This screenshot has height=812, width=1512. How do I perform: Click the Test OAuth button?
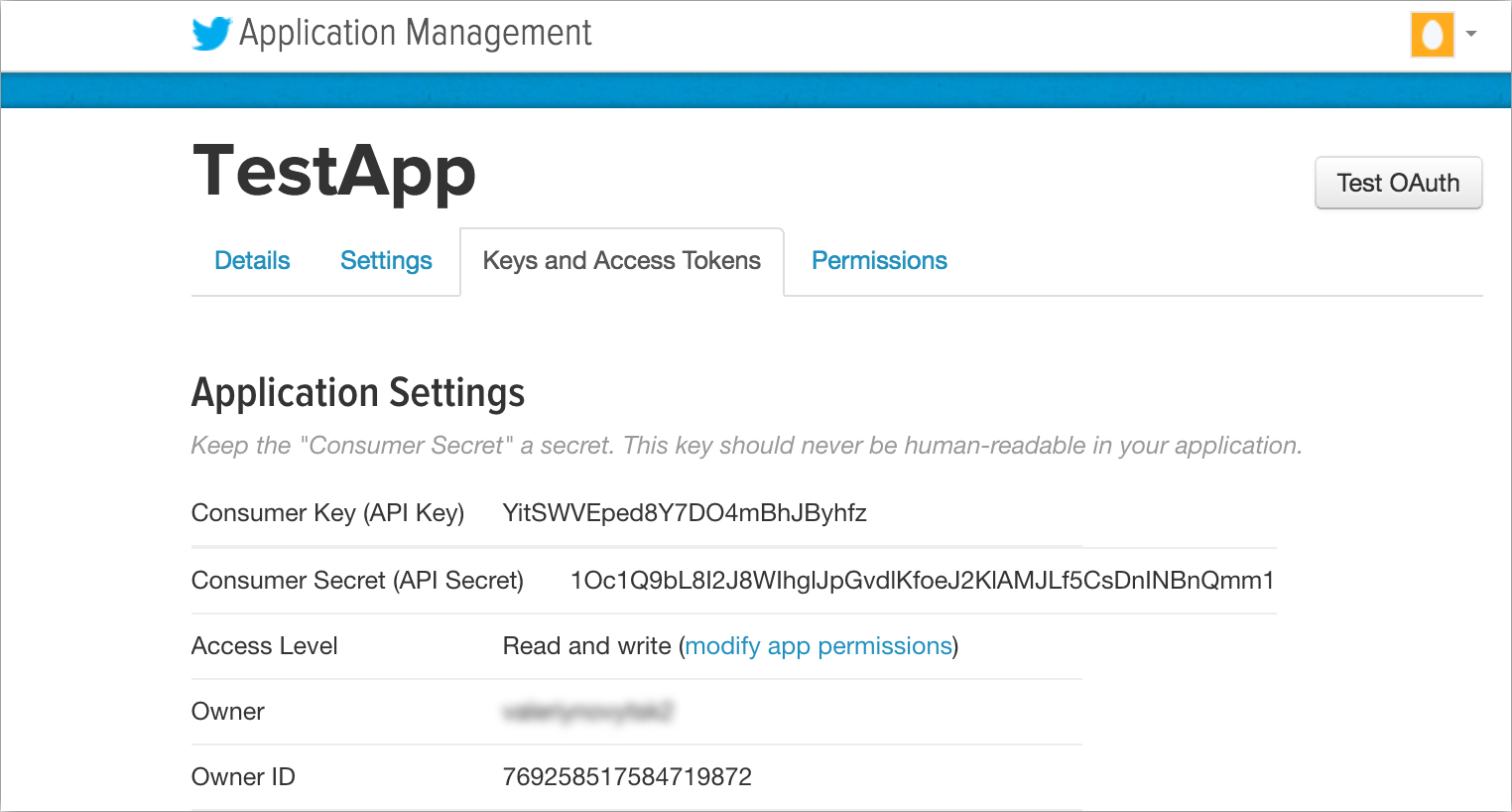pyautogui.click(x=1398, y=183)
